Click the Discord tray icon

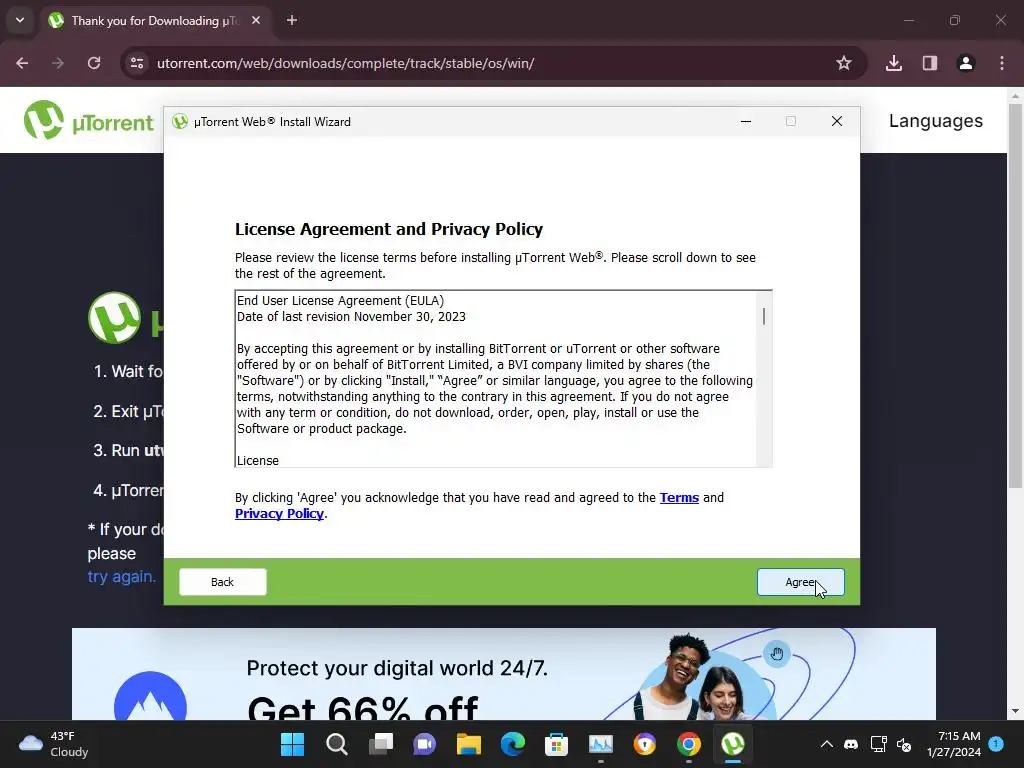pos(851,744)
